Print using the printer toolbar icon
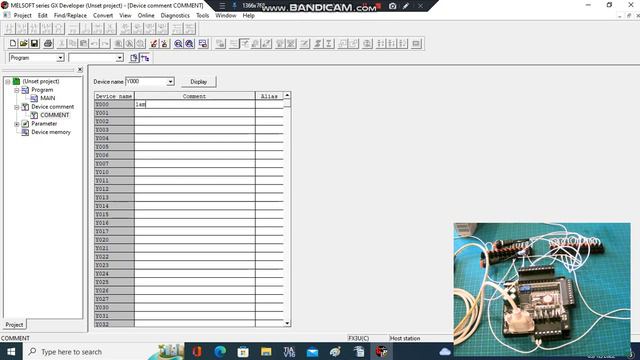The width and height of the screenshot is (640, 360). (48, 43)
